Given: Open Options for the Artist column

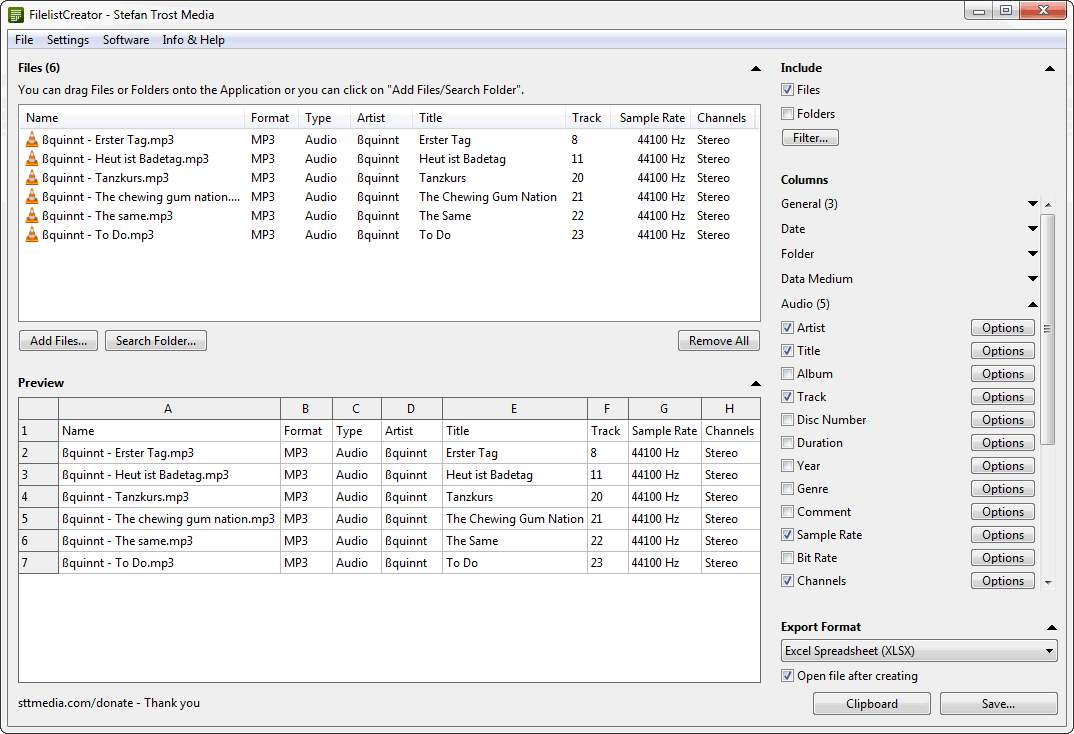Looking at the screenshot, I should pyautogui.click(x=1003, y=328).
